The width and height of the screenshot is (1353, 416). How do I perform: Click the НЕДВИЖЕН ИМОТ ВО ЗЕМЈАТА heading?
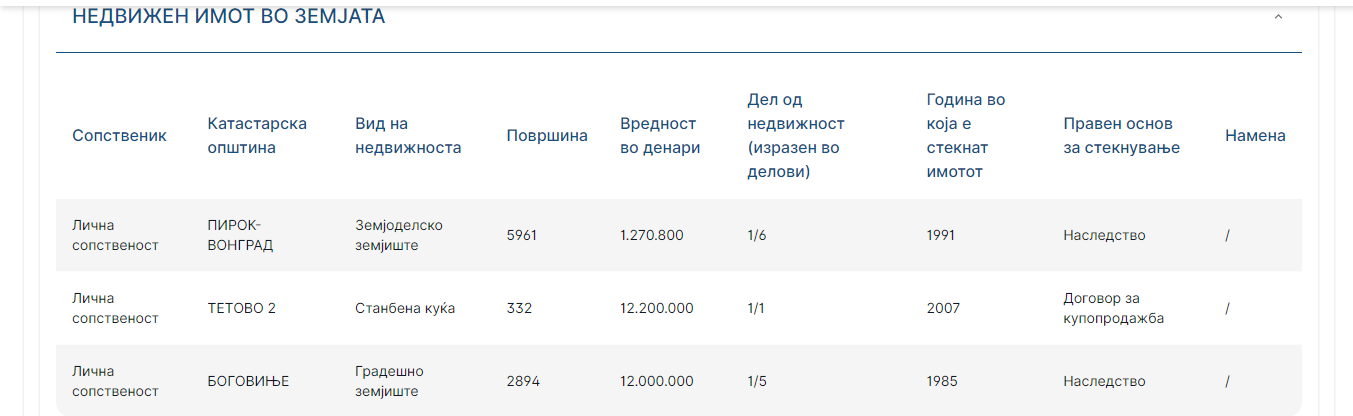point(229,17)
